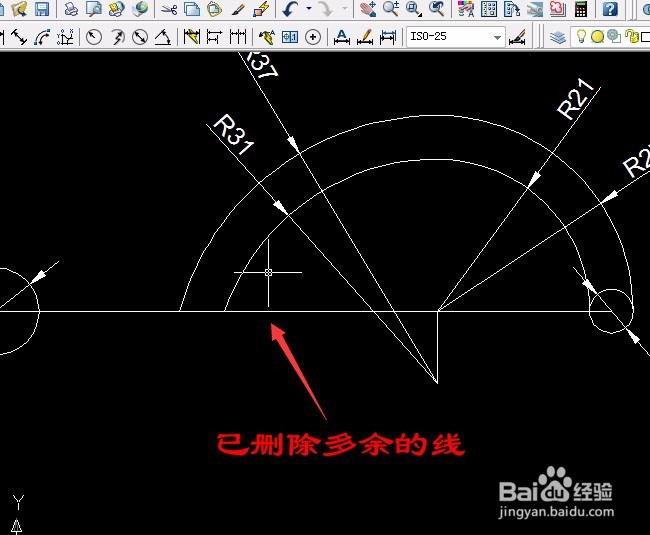This screenshot has height=535, width=650.
Task: Plot the drawing using the printer icon
Action: [71, 8]
